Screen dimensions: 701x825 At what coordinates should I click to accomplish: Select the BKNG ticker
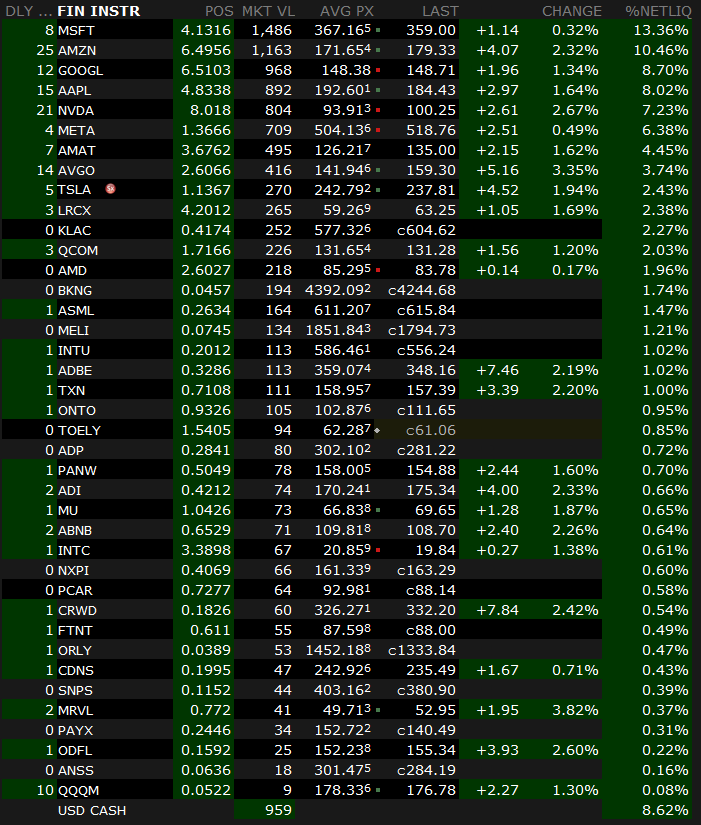(x=75, y=290)
